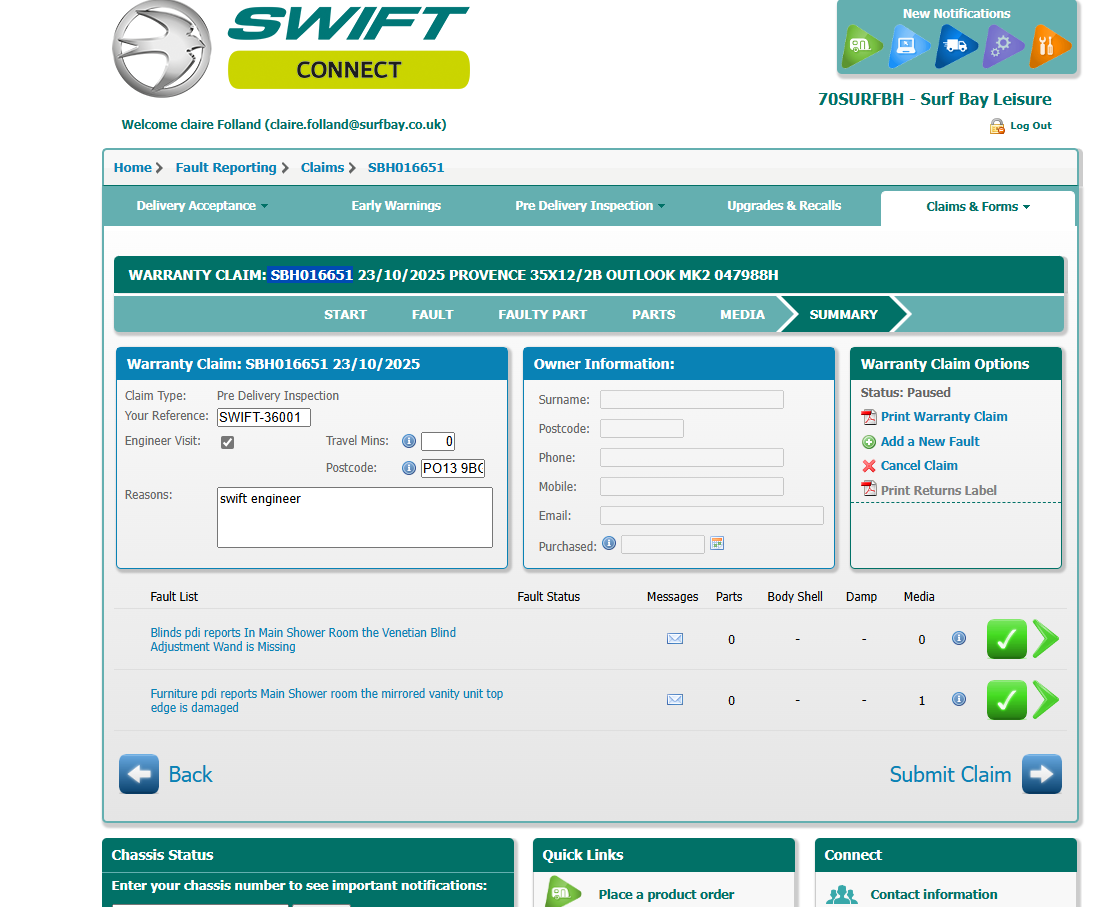Open messages envelope for Furniture fault
The image size is (1120, 907).
coord(675,699)
